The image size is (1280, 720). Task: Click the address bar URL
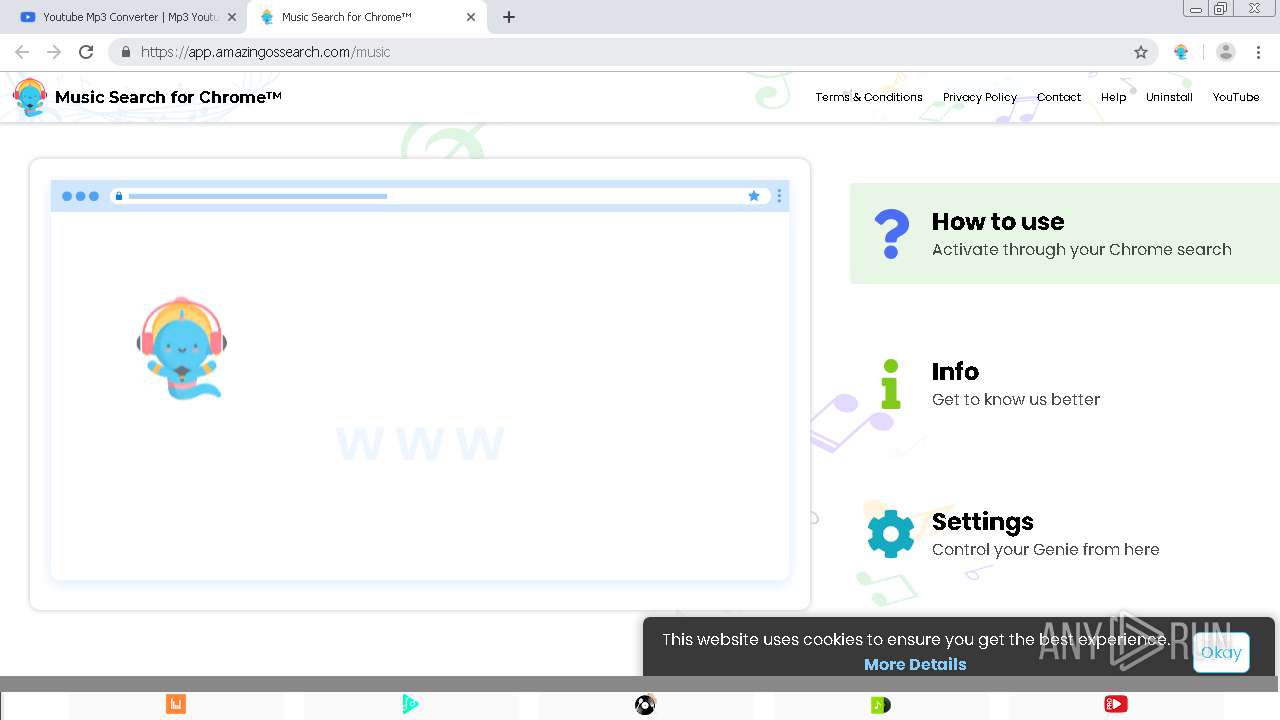pyautogui.click(x=265, y=52)
